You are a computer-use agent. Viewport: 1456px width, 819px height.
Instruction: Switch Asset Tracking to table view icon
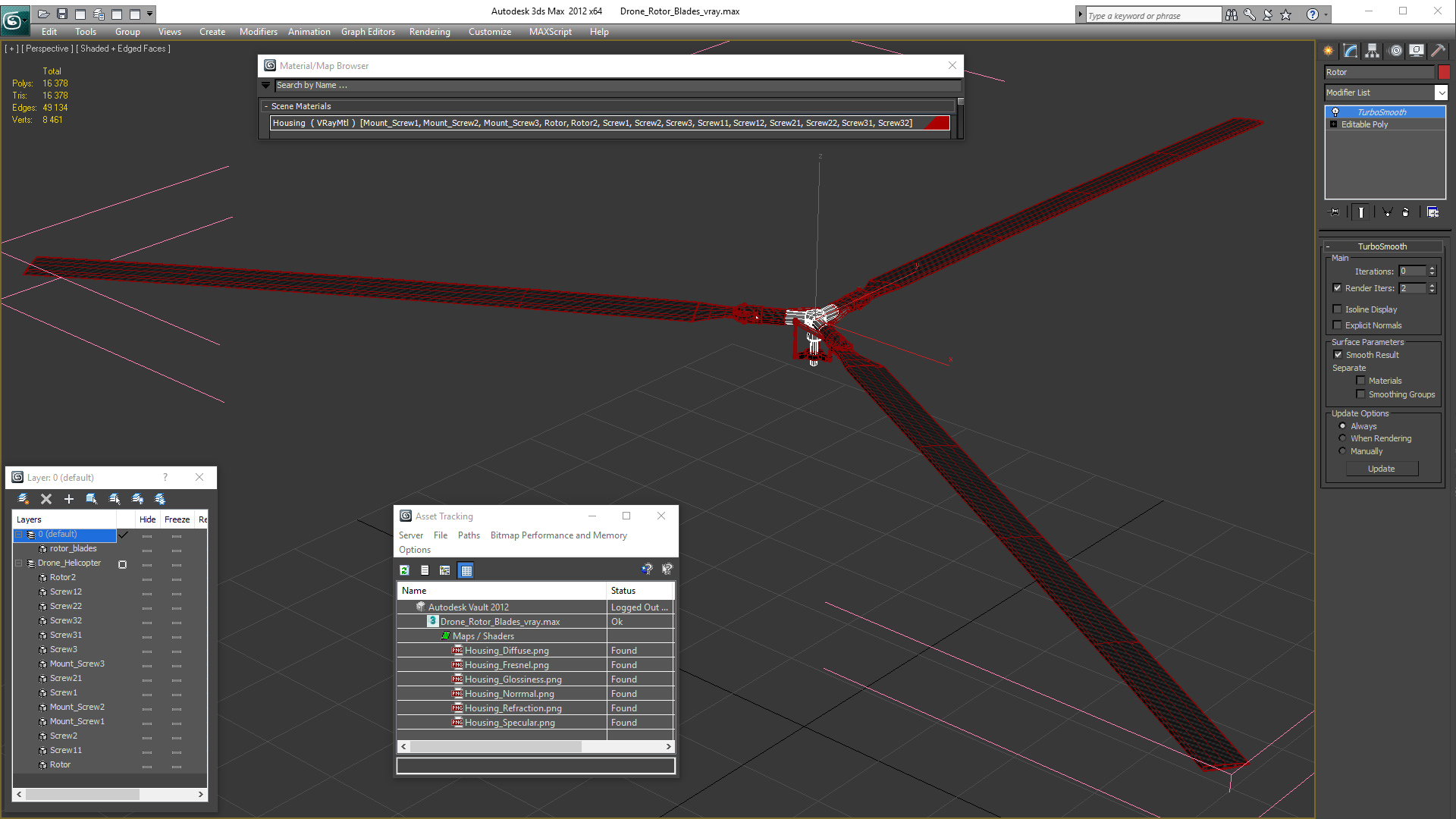466,570
